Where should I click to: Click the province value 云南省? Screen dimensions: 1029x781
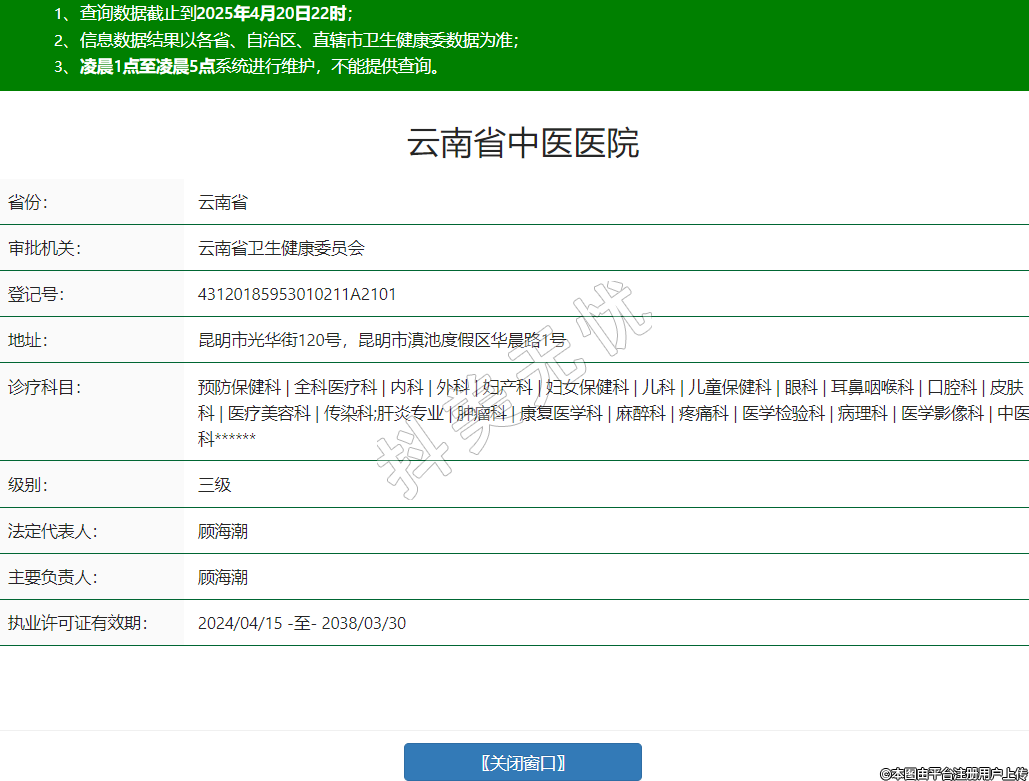pos(222,202)
